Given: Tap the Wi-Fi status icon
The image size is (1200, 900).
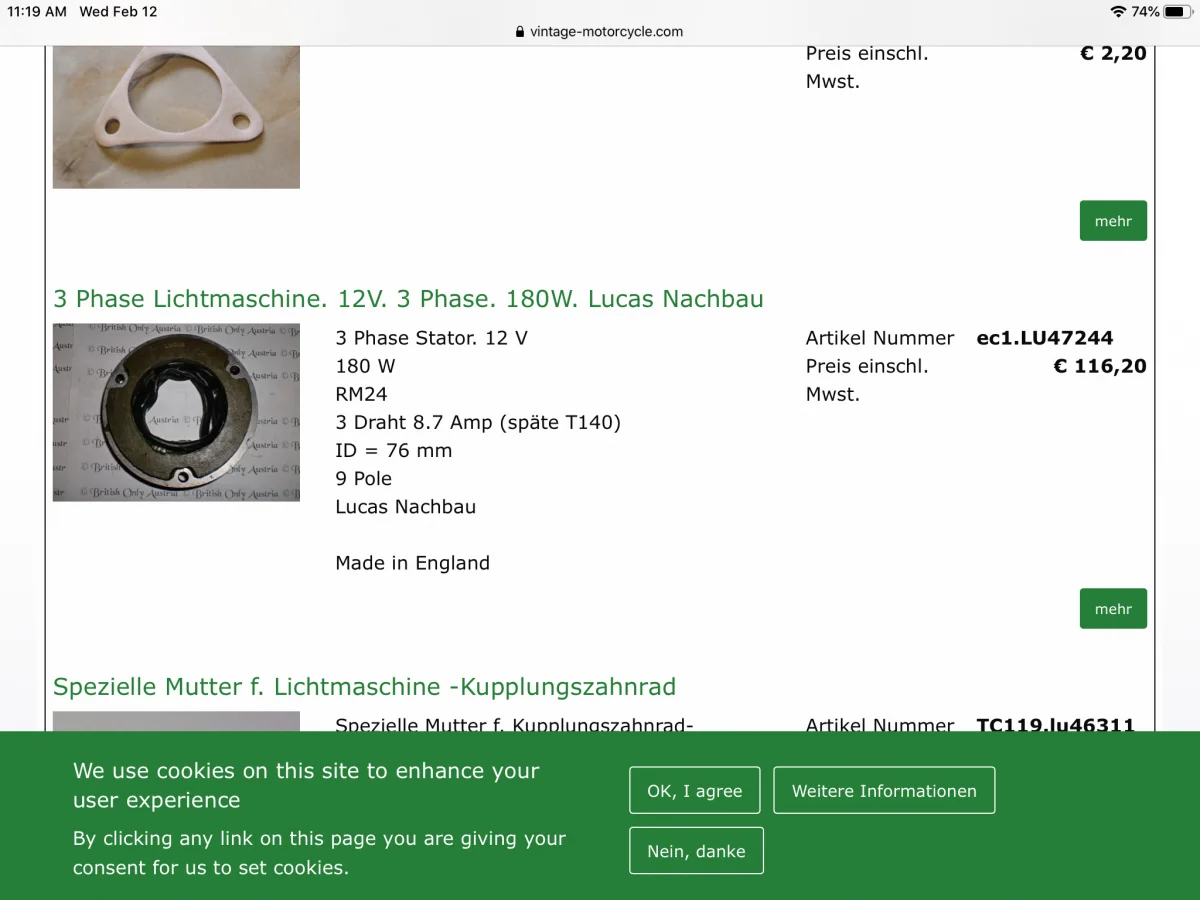Looking at the screenshot, I should pos(1118,12).
